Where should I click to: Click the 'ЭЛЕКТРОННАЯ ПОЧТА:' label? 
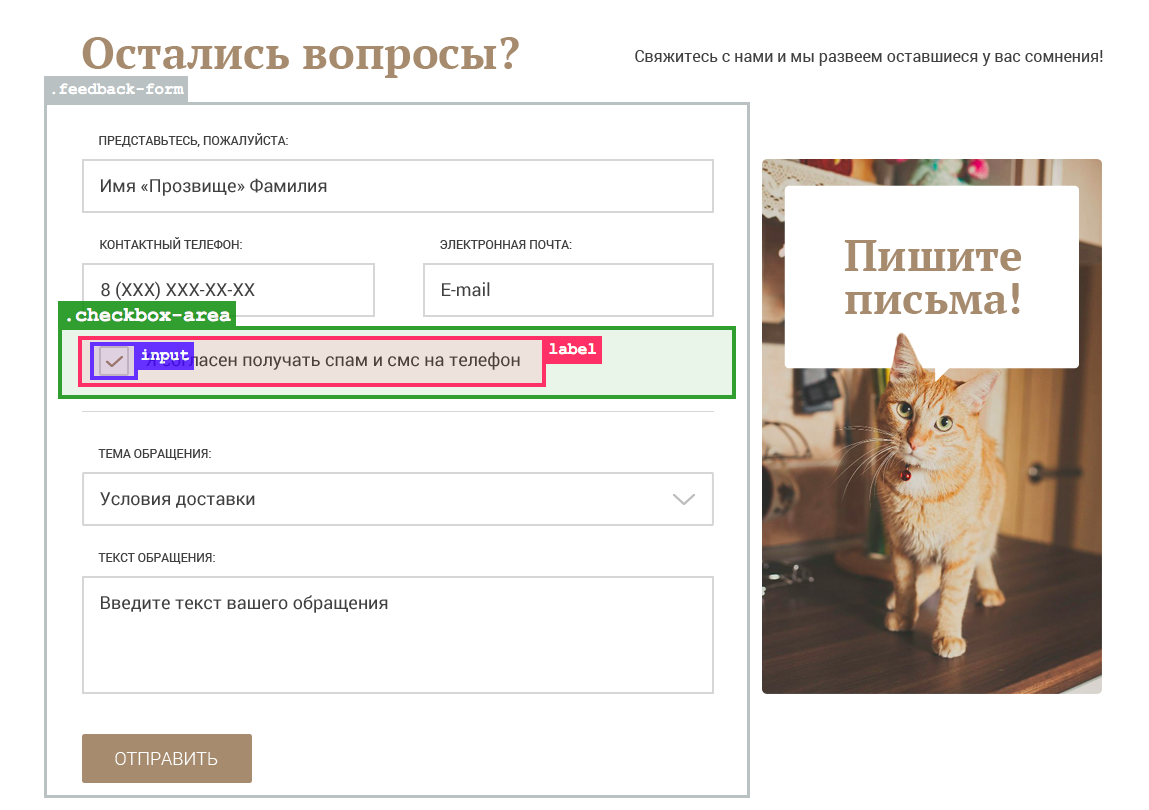click(x=505, y=245)
